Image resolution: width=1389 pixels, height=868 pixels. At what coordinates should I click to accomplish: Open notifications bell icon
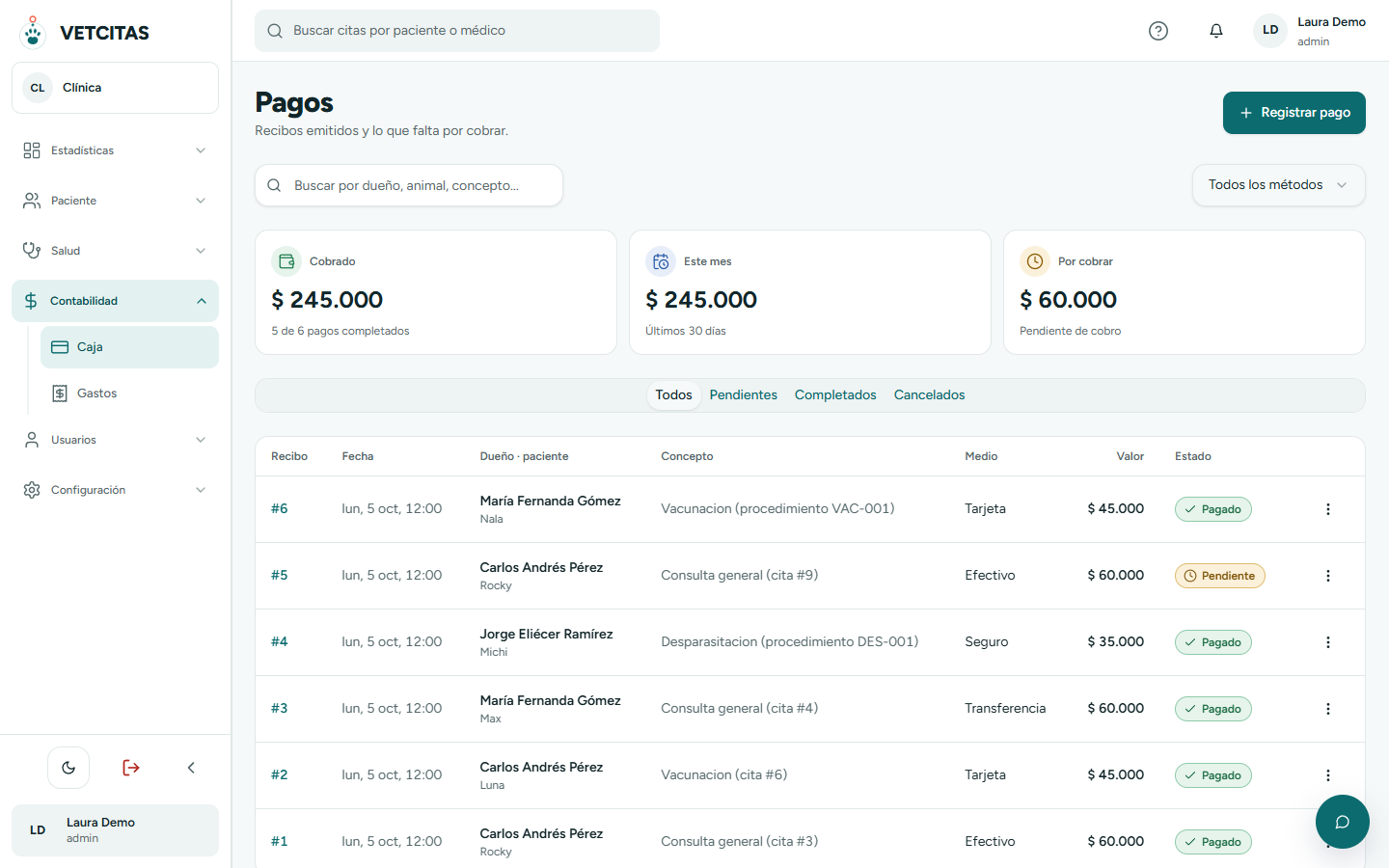click(x=1216, y=31)
